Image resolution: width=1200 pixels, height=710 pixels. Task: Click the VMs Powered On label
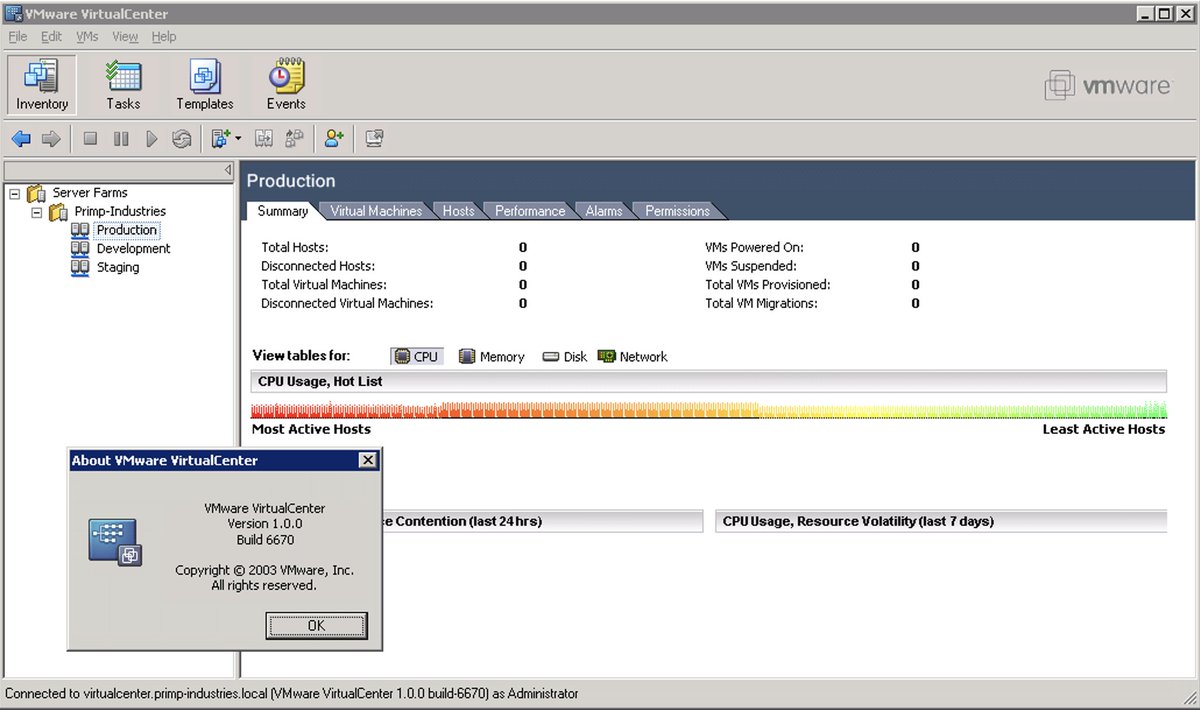(x=754, y=247)
